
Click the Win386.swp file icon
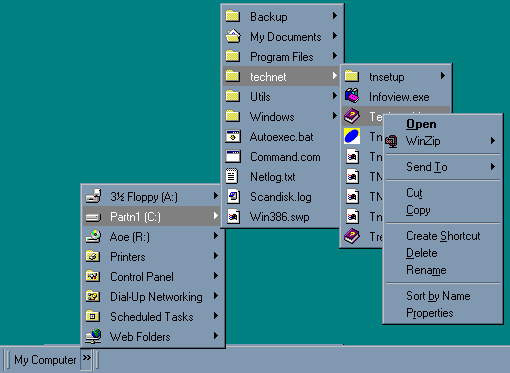[233, 217]
